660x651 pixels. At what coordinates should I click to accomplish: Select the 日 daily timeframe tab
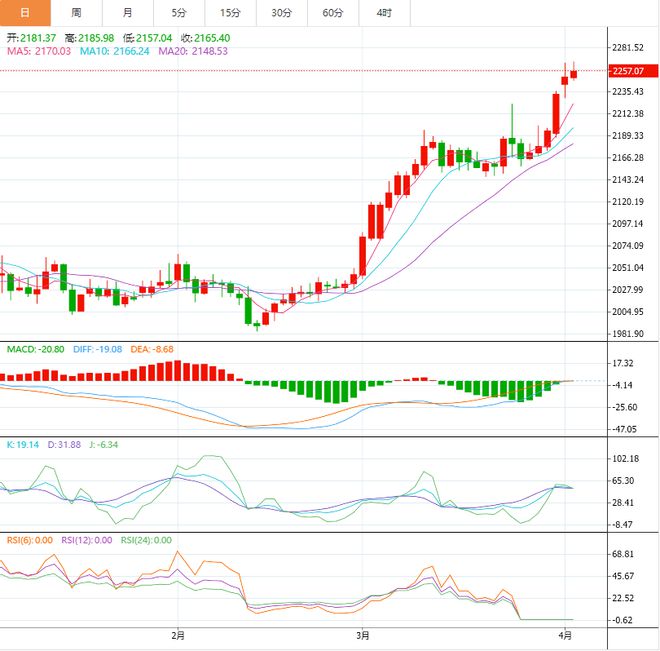tap(25, 13)
